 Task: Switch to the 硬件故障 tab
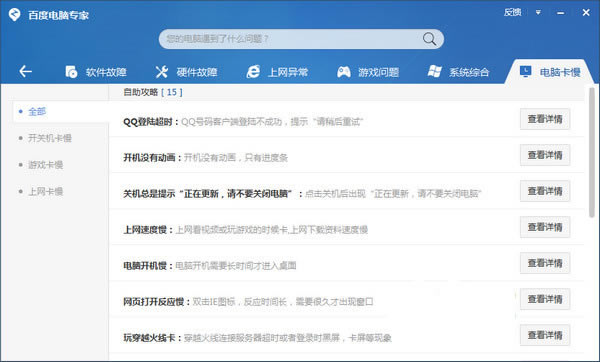pyautogui.click(x=187, y=72)
